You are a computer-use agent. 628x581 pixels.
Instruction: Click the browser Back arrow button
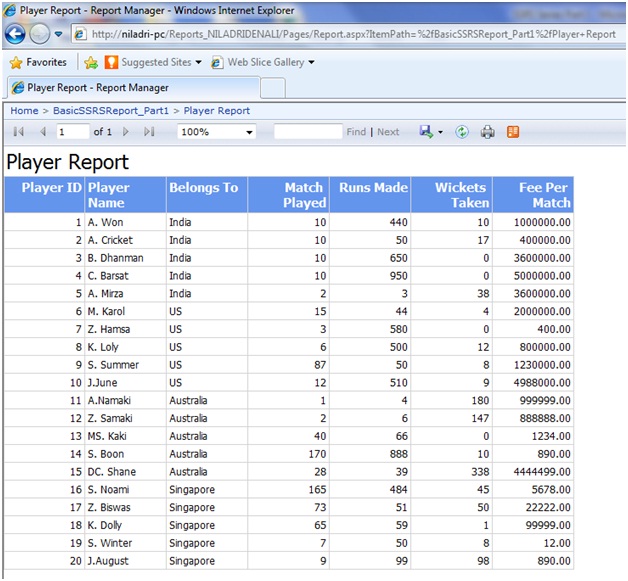15,34
